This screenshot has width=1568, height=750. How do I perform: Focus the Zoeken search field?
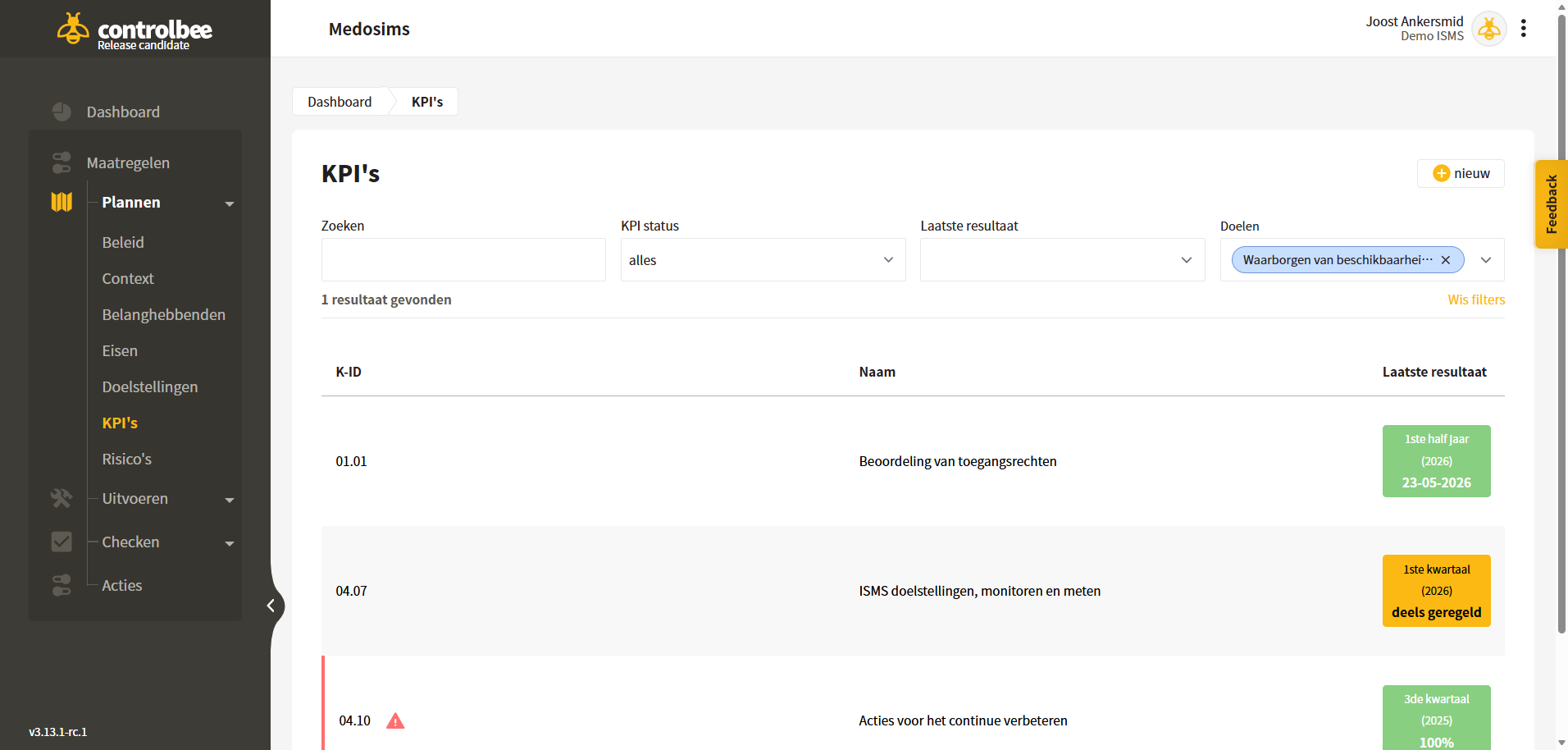463,260
